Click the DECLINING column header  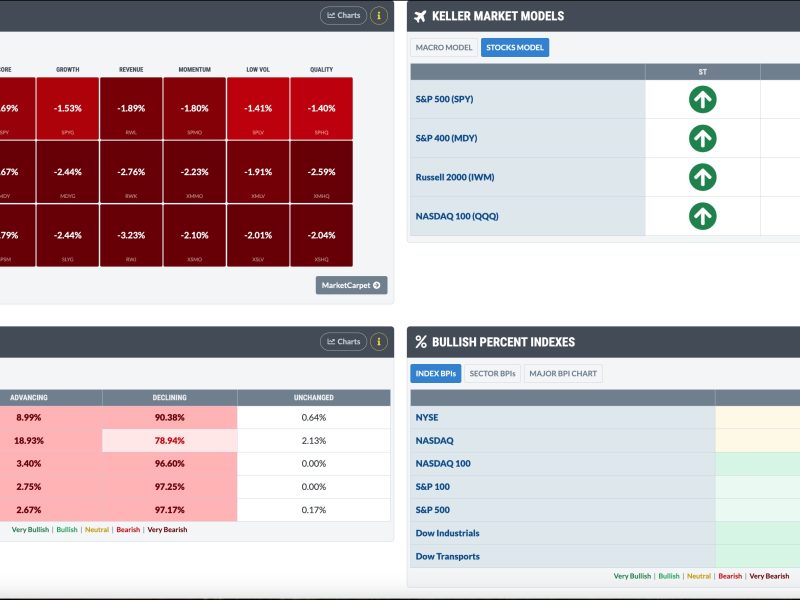point(169,397)
